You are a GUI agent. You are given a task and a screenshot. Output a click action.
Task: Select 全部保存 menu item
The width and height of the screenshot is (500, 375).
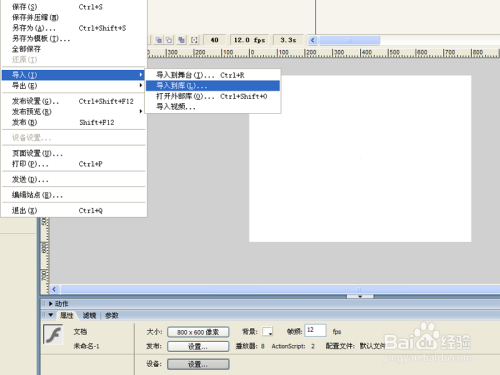coord(74,49)
